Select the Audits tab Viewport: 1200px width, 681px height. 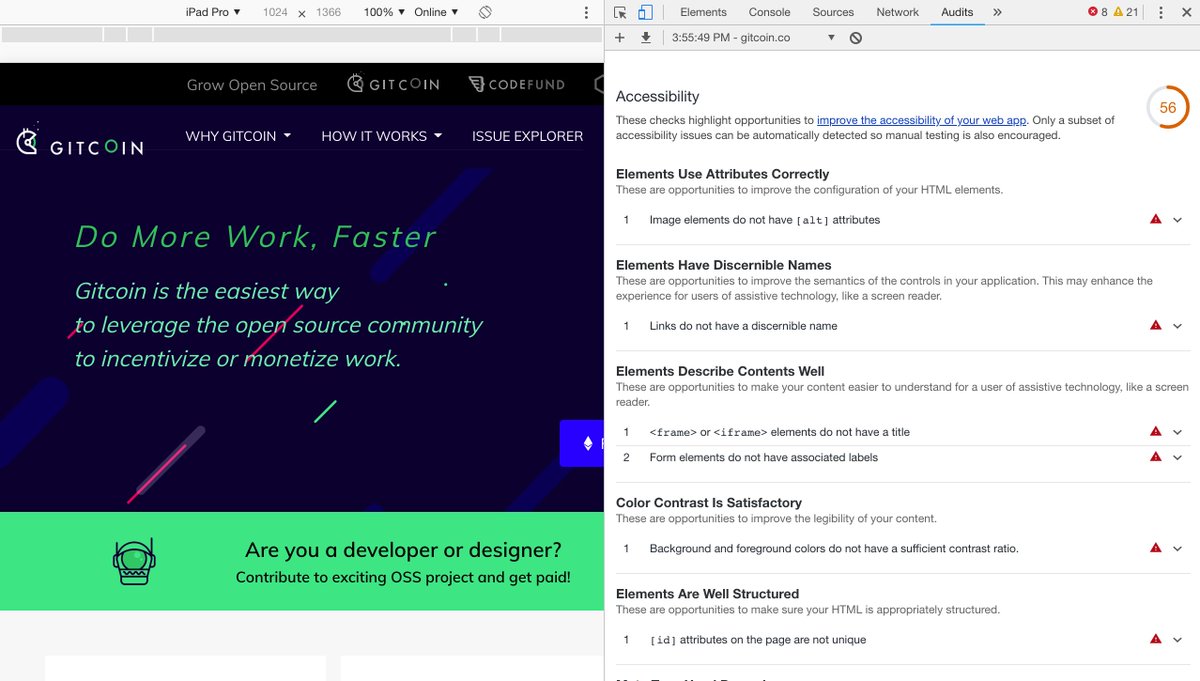tap(957, 12)
